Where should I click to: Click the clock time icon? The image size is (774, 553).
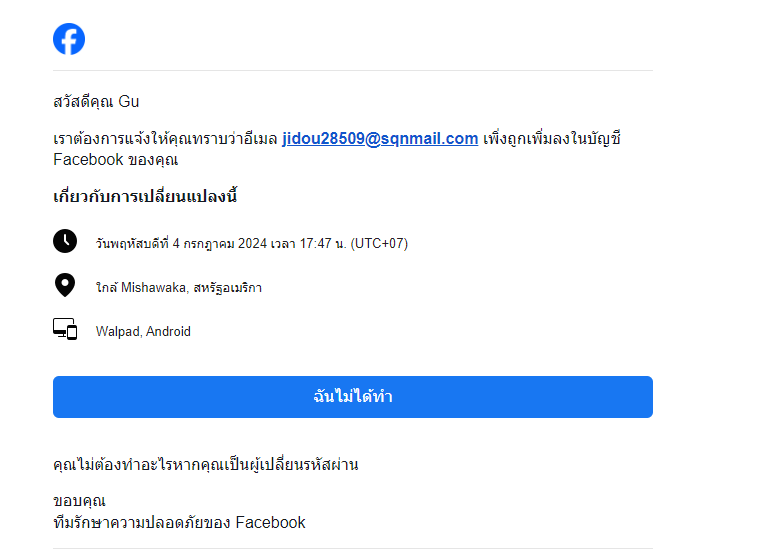65,241
